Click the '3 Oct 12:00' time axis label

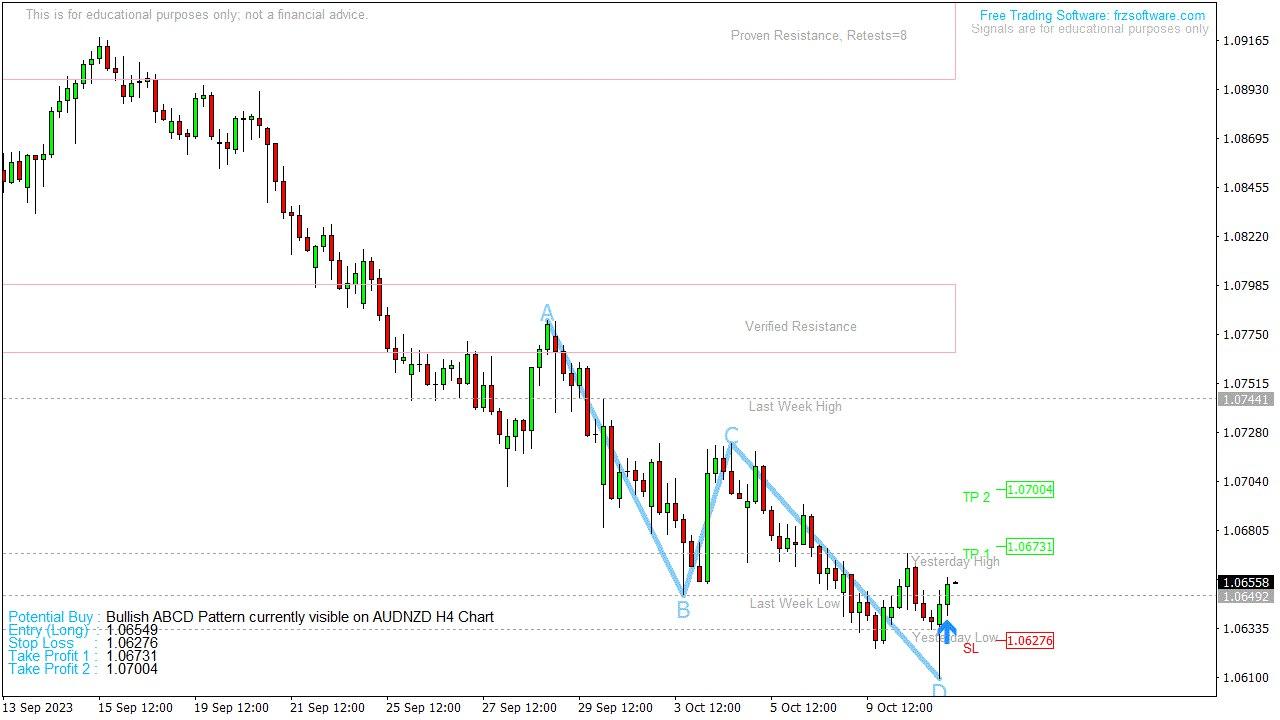pos(707,707)
